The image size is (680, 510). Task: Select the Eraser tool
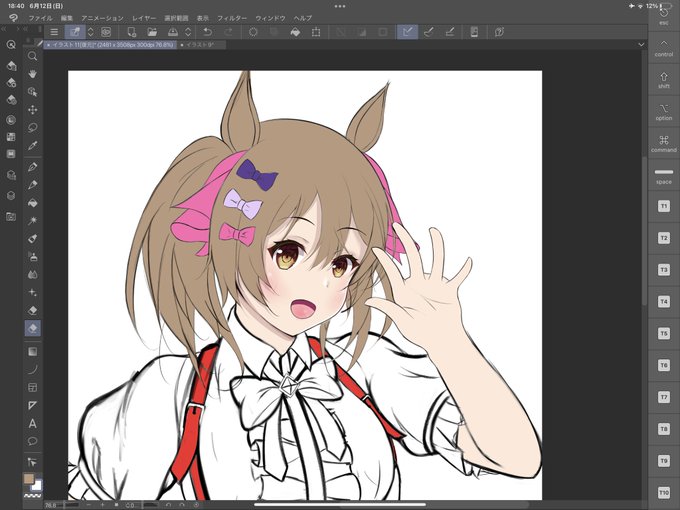[x=33, y=311]
